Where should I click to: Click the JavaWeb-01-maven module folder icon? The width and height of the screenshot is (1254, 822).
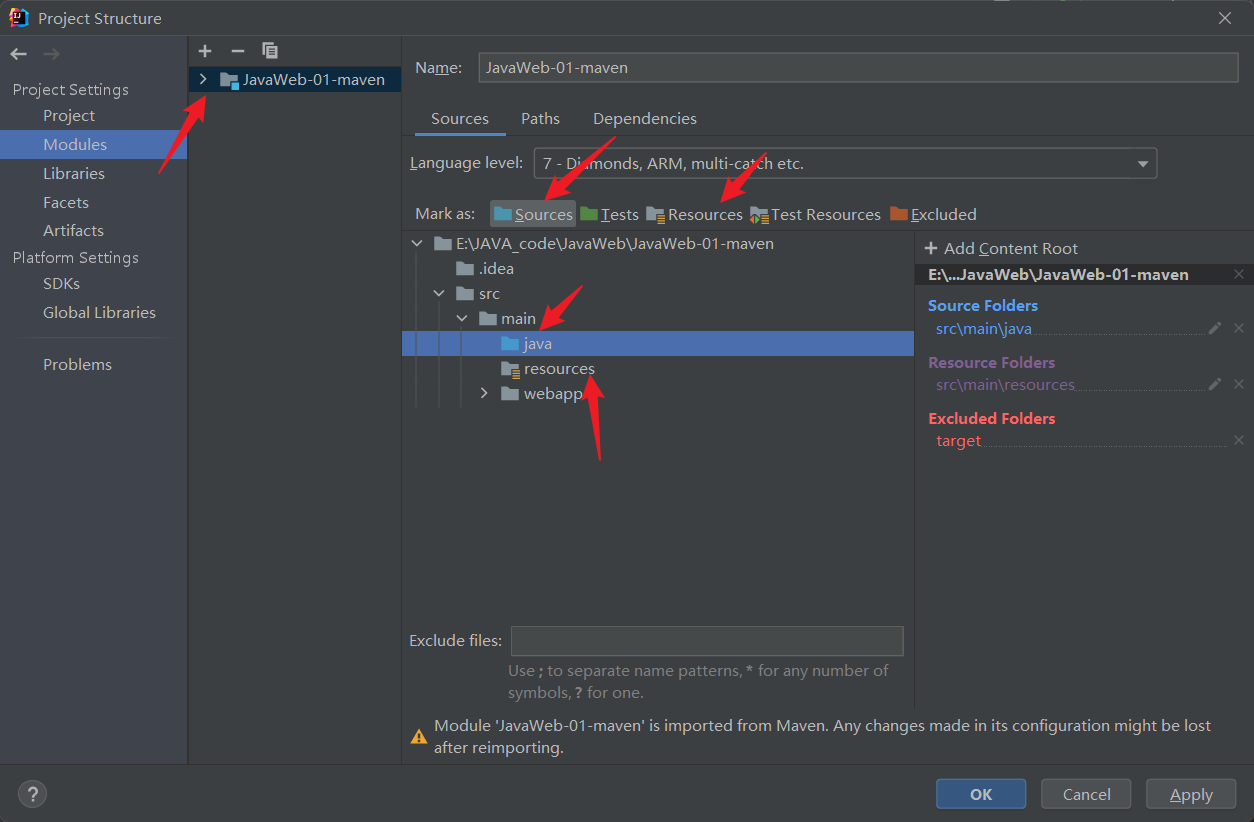pos(229,80)
